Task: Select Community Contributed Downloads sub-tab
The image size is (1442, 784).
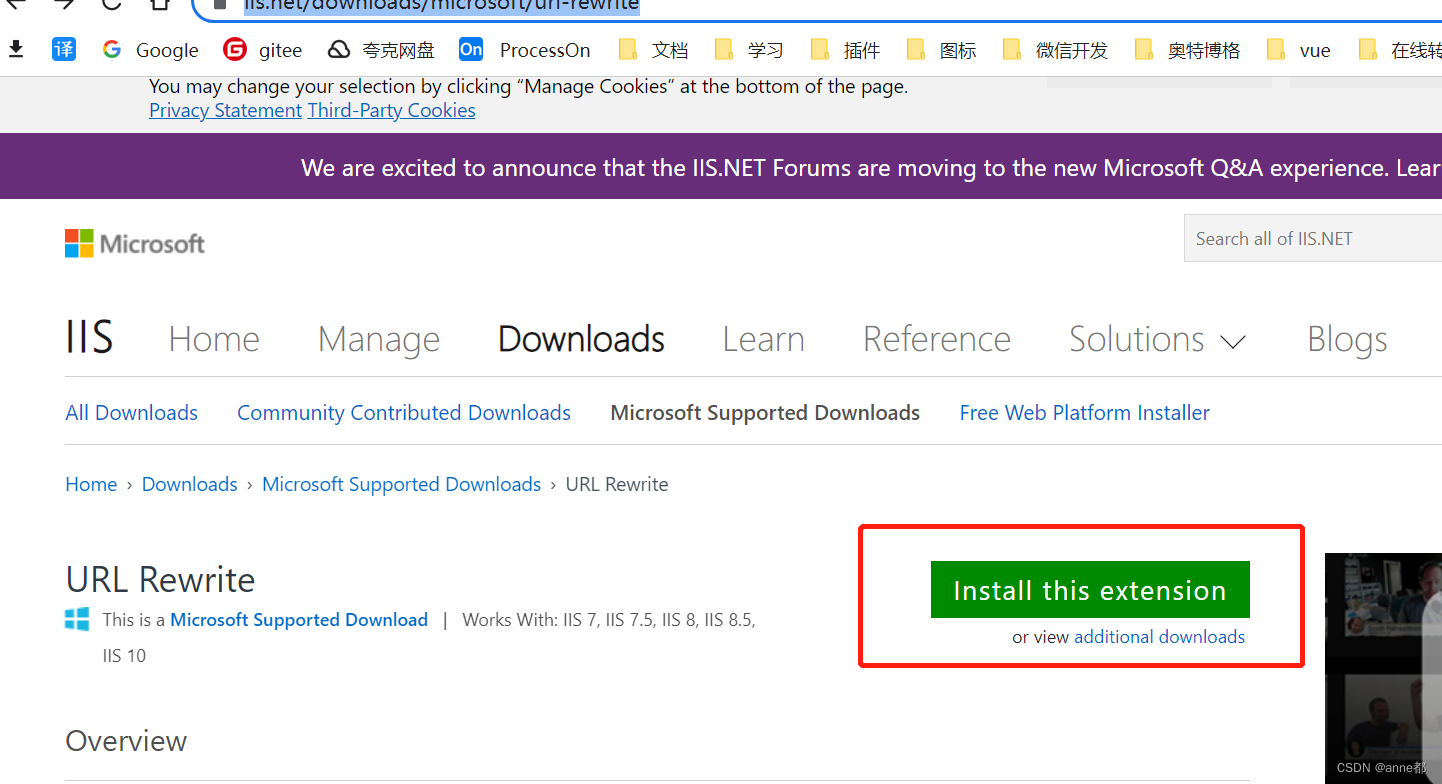Action: (x=404, y=413)
